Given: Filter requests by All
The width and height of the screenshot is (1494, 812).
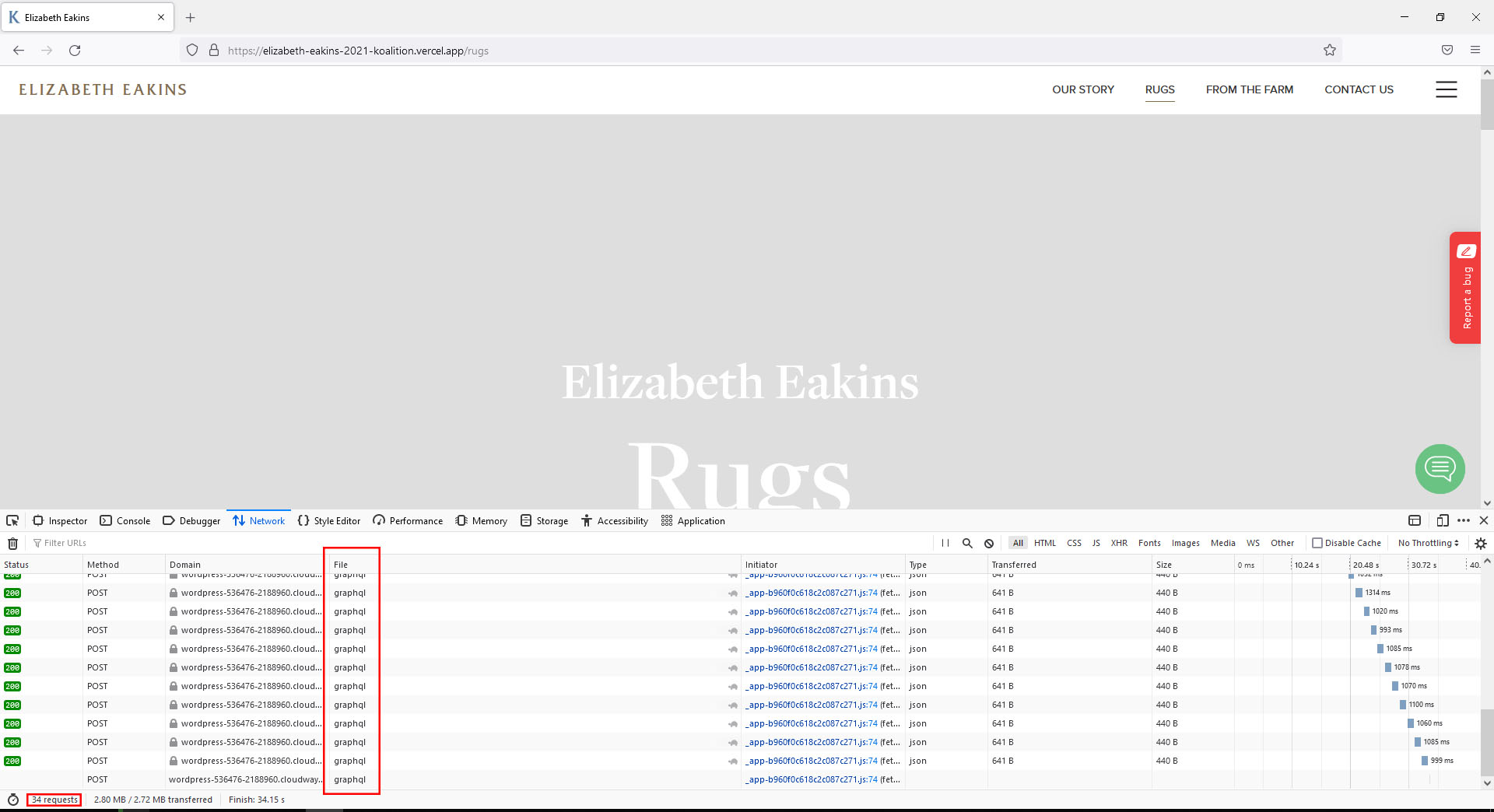Looking at the screenshot, I should coord(1018,543).
